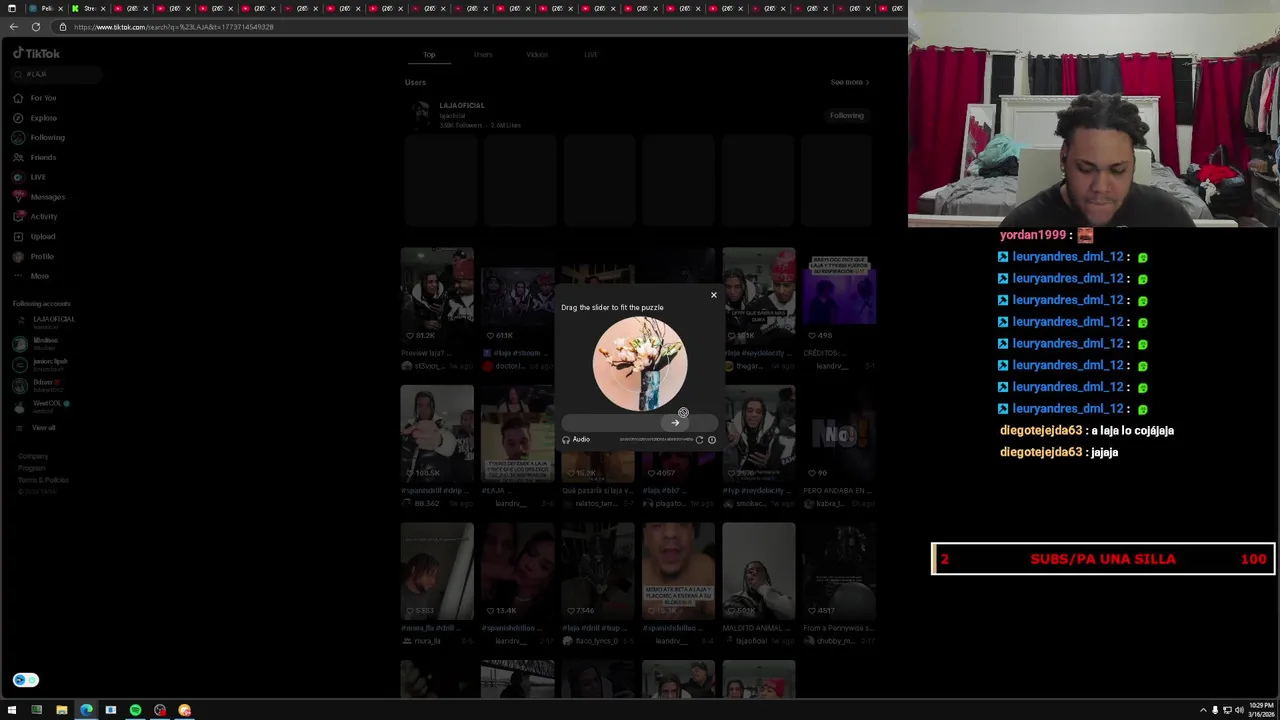Click yordan1999 username in chat
Image resolution: width=1280 pixels, height=720 pixels.
[1032, 235]
